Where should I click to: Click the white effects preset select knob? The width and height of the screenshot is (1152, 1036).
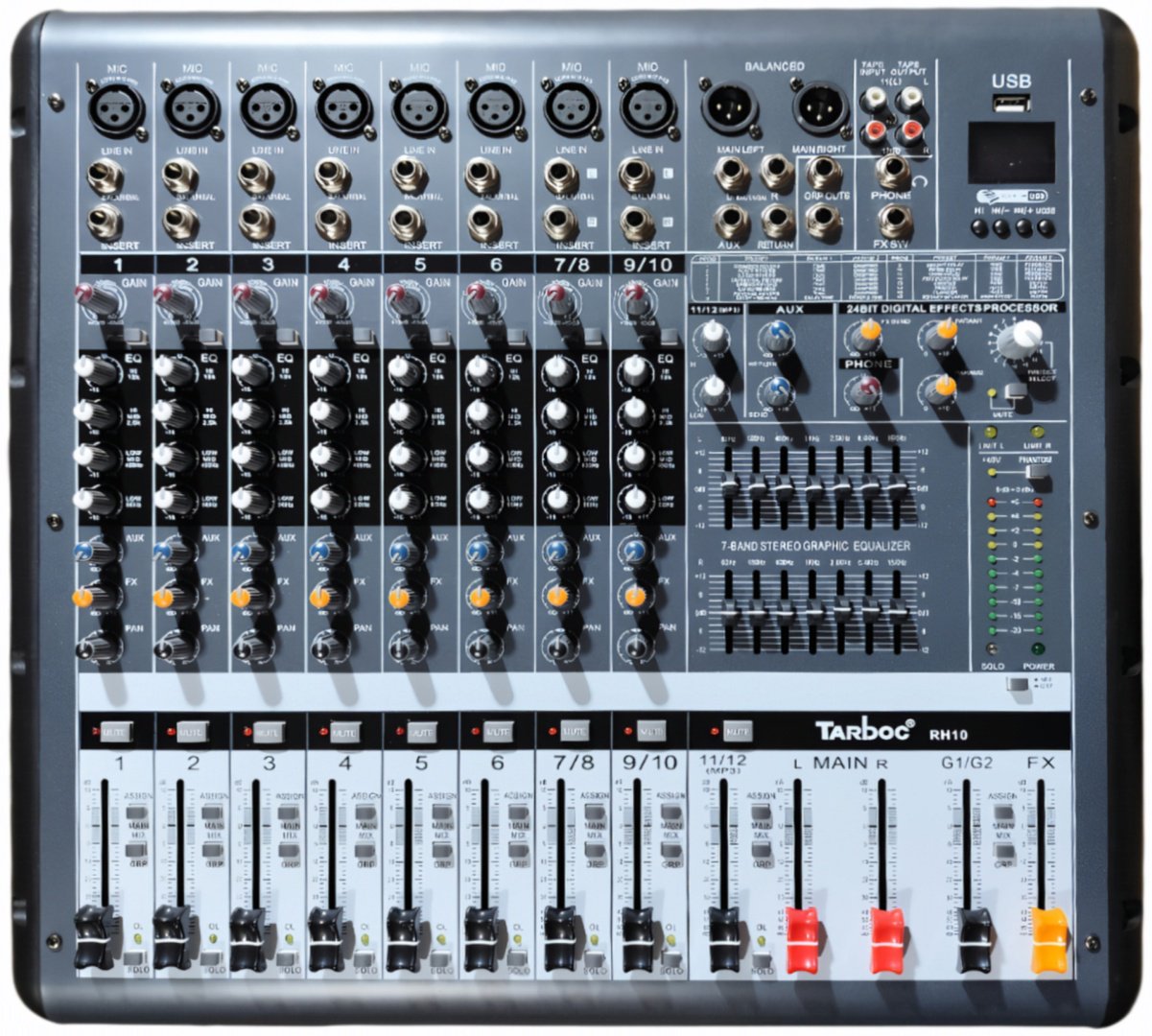click(x=1019, y=340)
